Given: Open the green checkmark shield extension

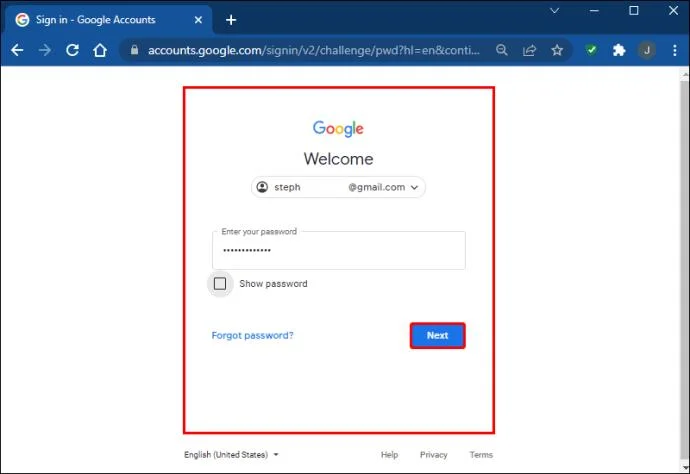Looking at the screenshot, I should click(x=591, y=50).
